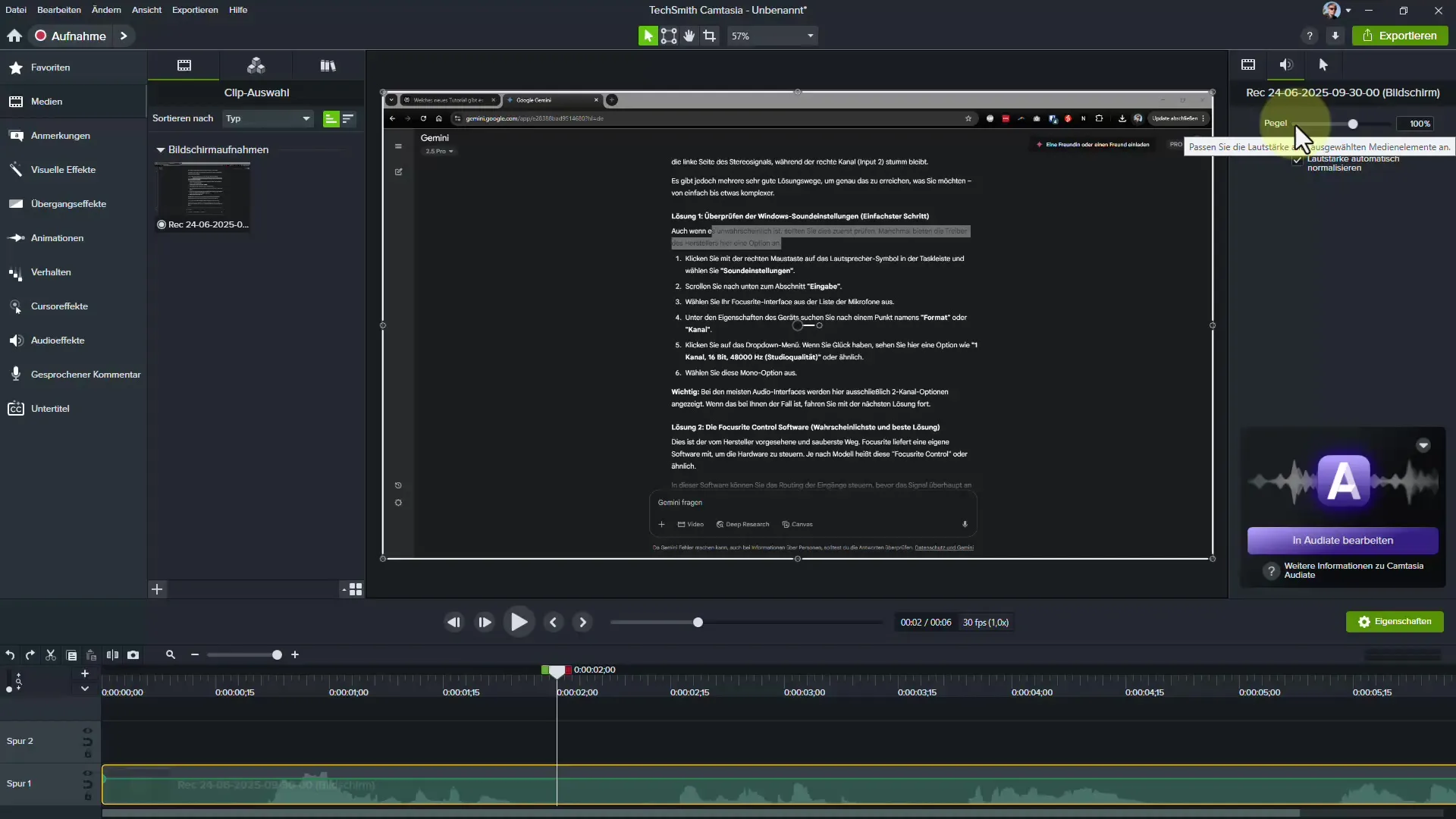Click the timeline zoom magnifier icon
The height and width of the screenshot is (819, 1456).
coord(171,655)
